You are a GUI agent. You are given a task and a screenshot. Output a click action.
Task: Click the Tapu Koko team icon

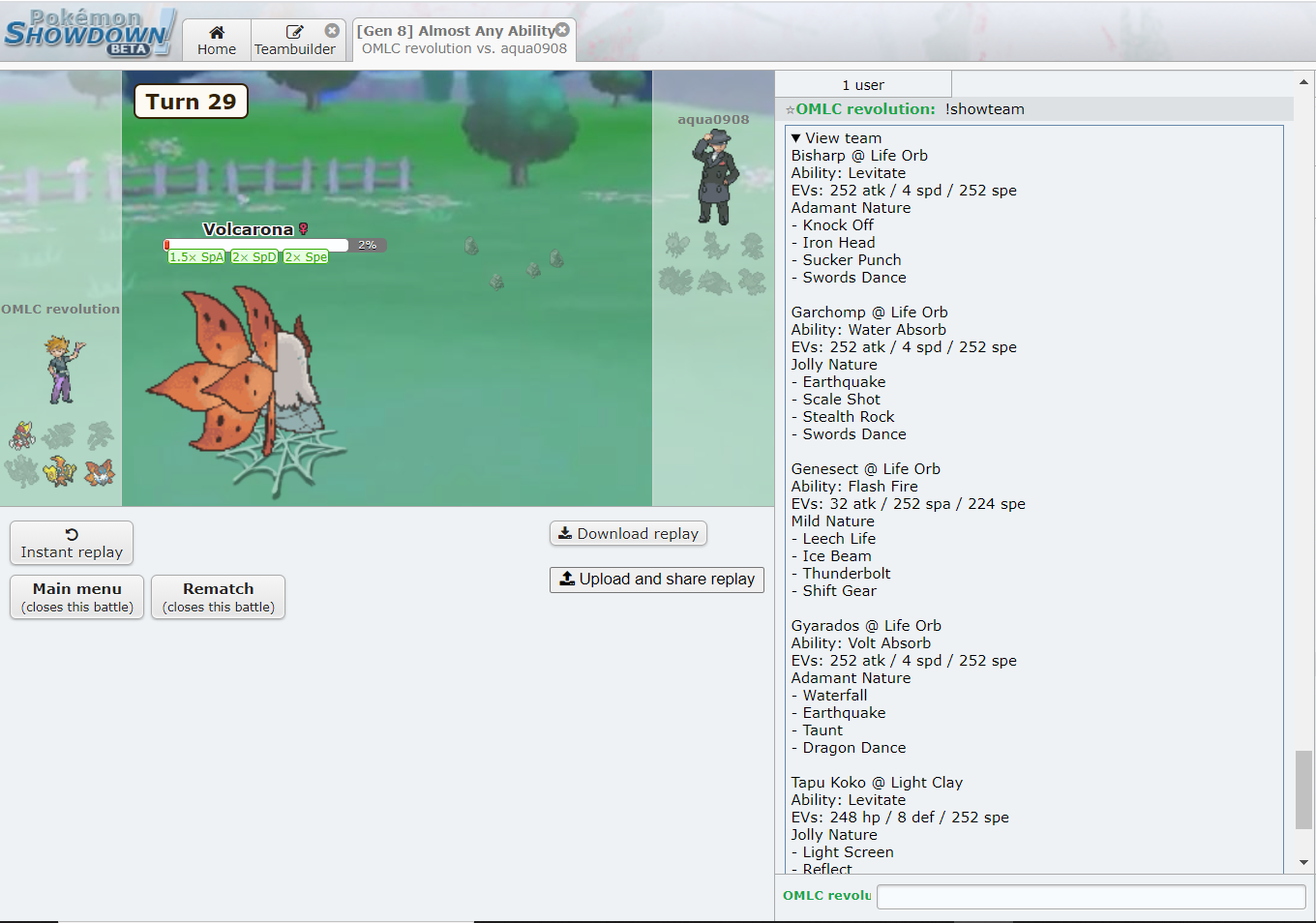(60, 471)
